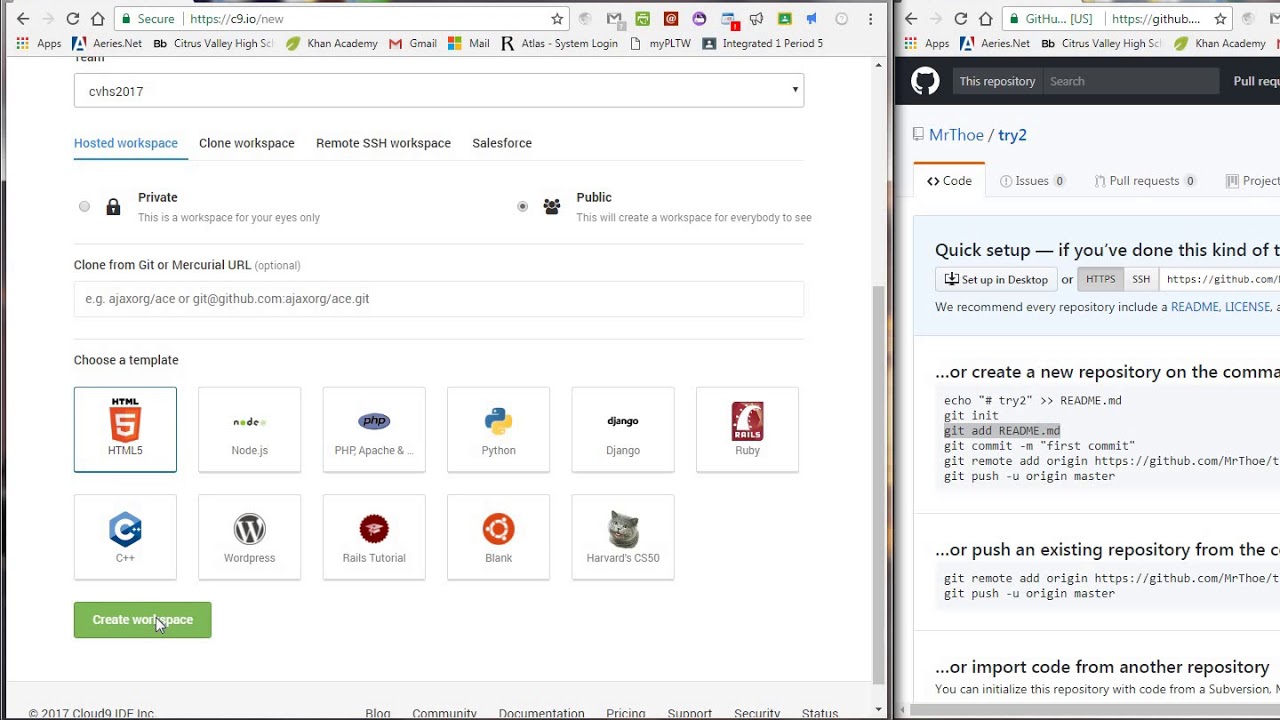Open the try2 repository link

1012,135
